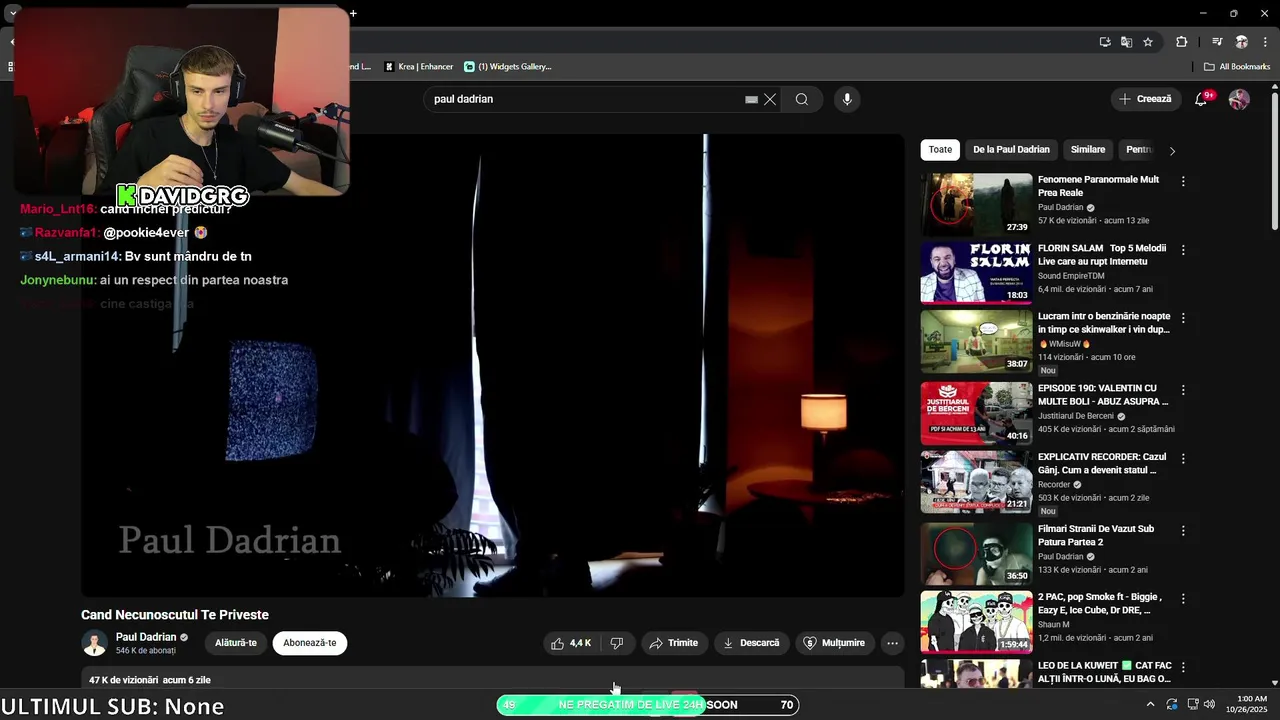Open the Krea | Enhancer bookmark
This screenshot has width=1280, height=720.
(419, 67)
